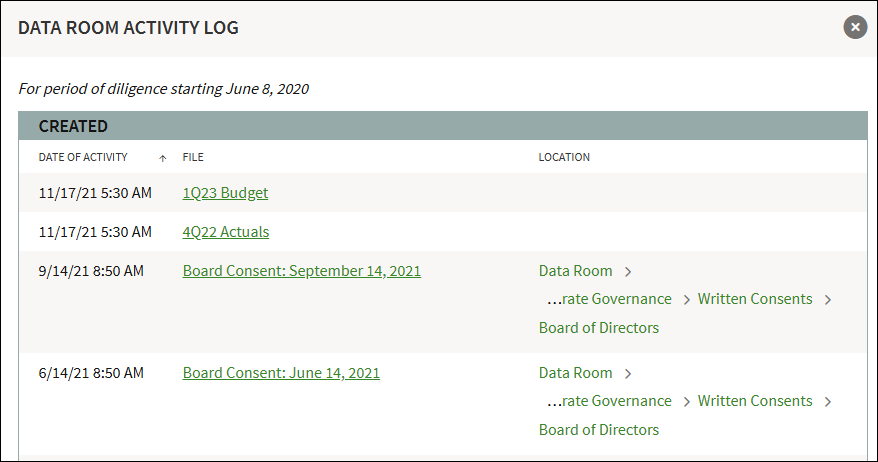878x462 pixels.
Task: Go to Data Room in September consent row
Action: (x=576, y=271)
